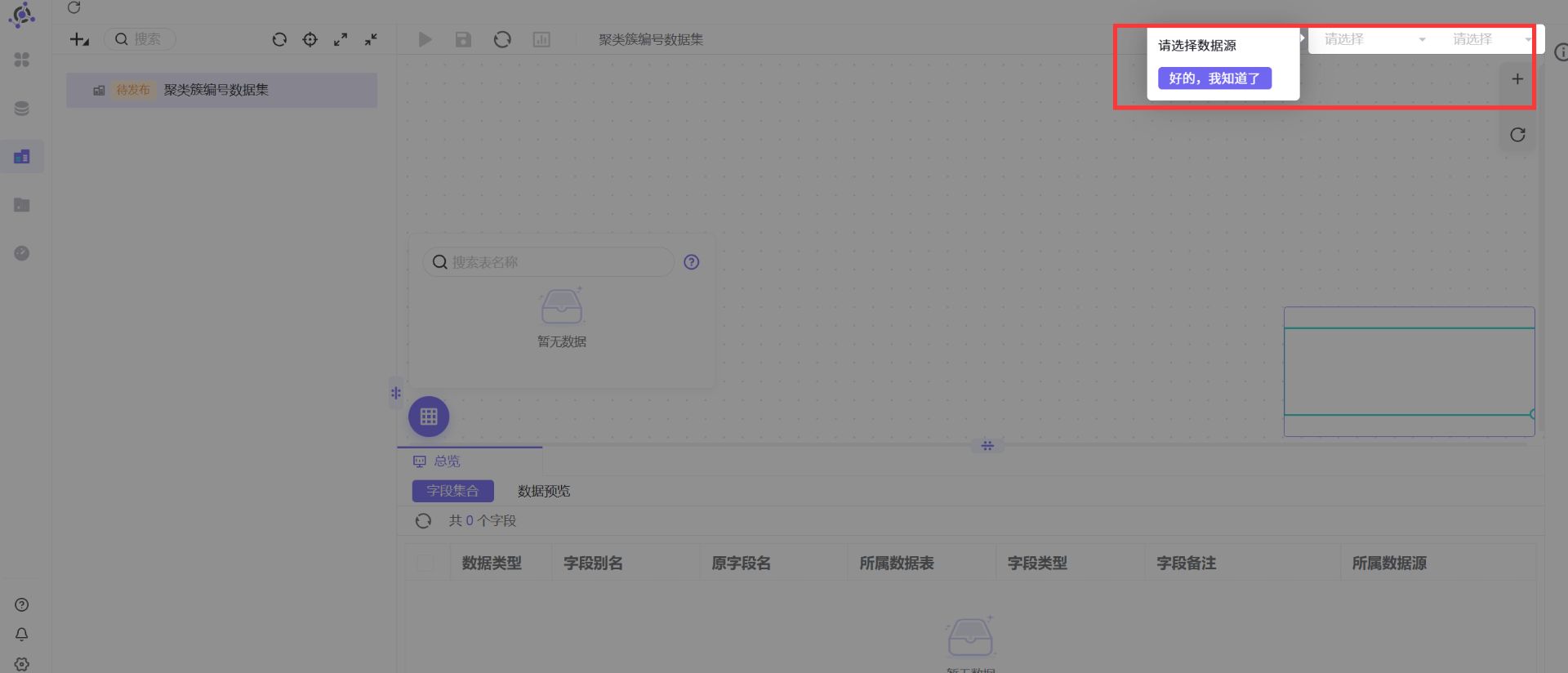
Task: Expand all tree nodes icon
Action: [x=341, y=39]
